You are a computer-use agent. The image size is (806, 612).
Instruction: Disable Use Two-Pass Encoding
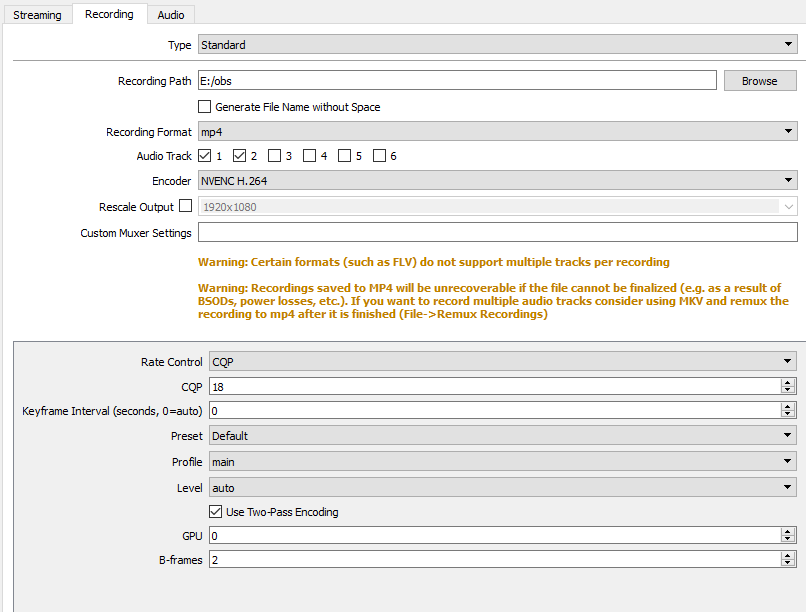click(x=216, y=512)
